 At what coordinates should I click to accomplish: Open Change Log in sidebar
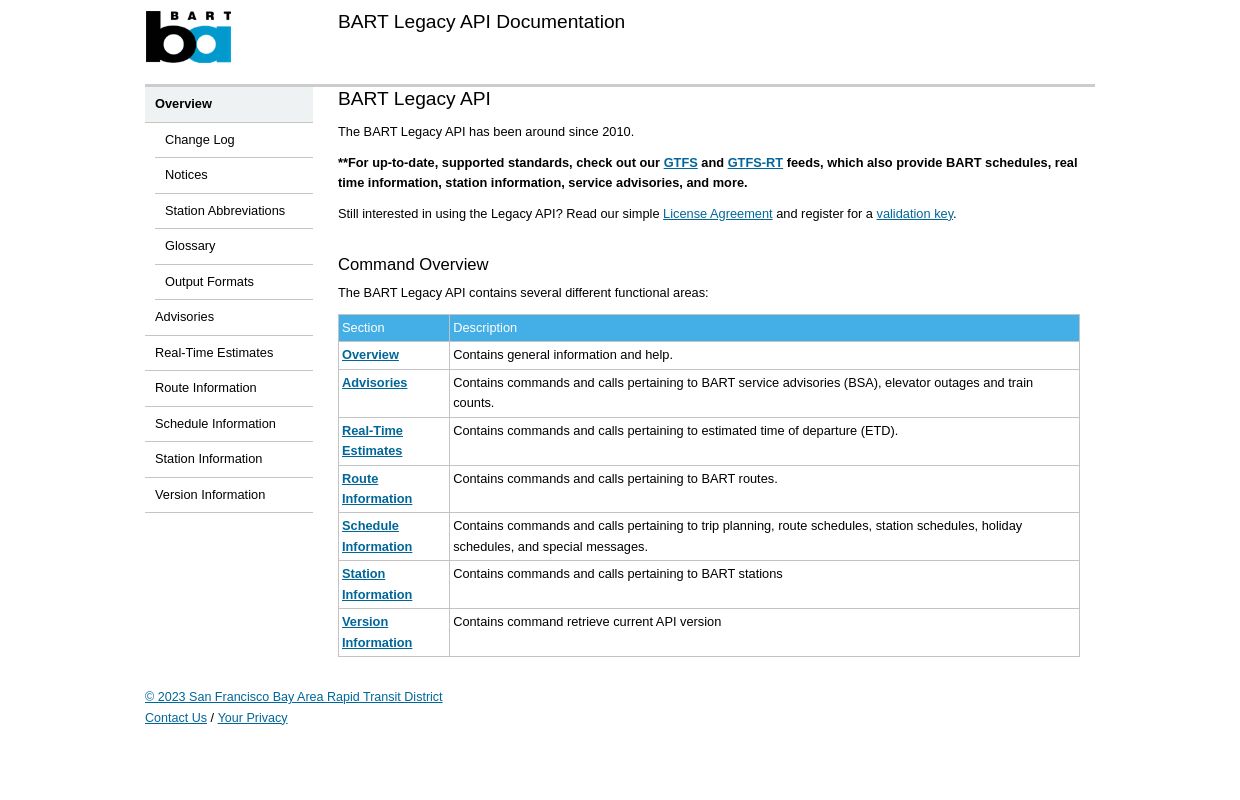pos(234,140)
